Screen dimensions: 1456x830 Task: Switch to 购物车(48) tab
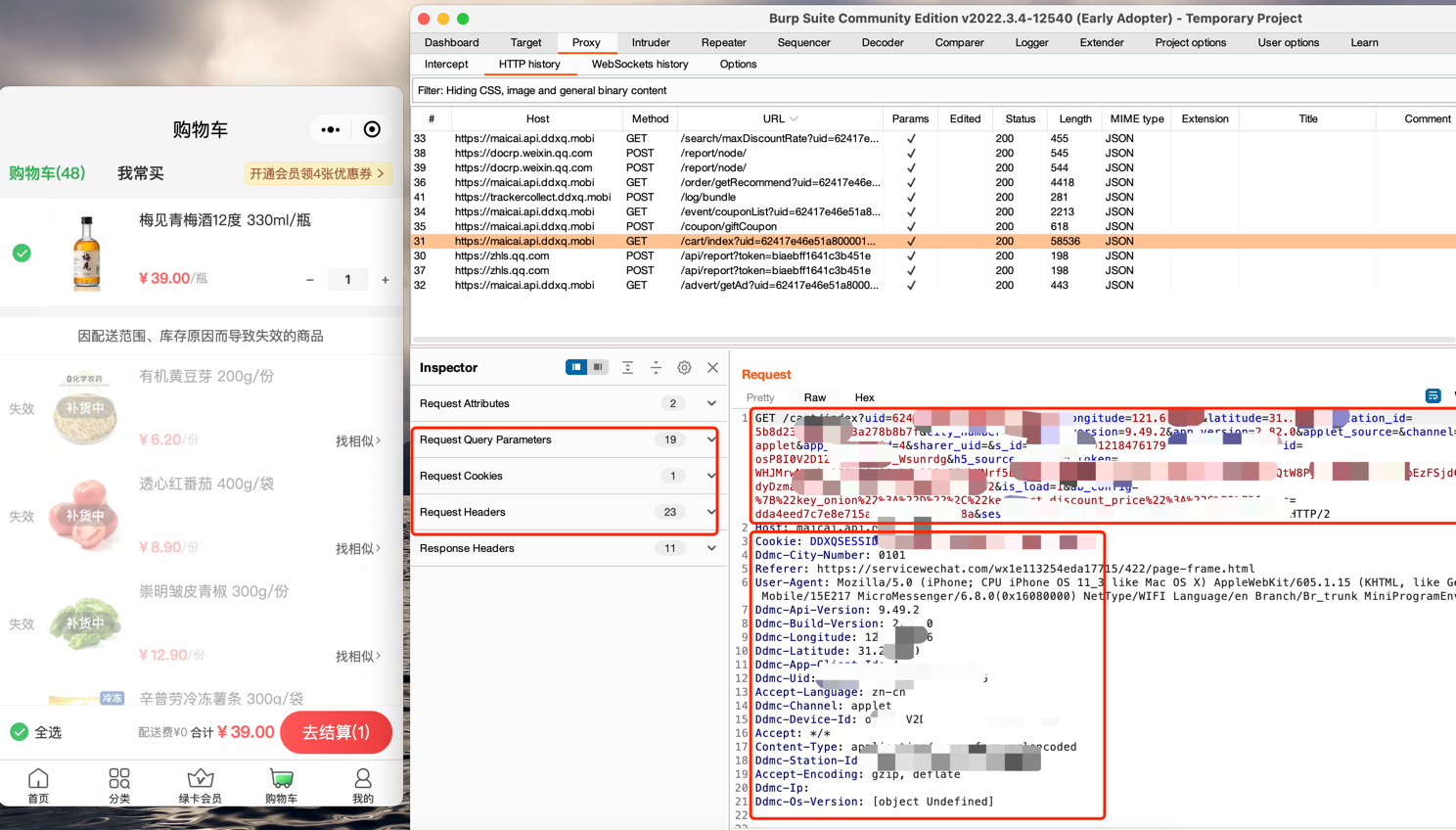(x=47, y=173)
